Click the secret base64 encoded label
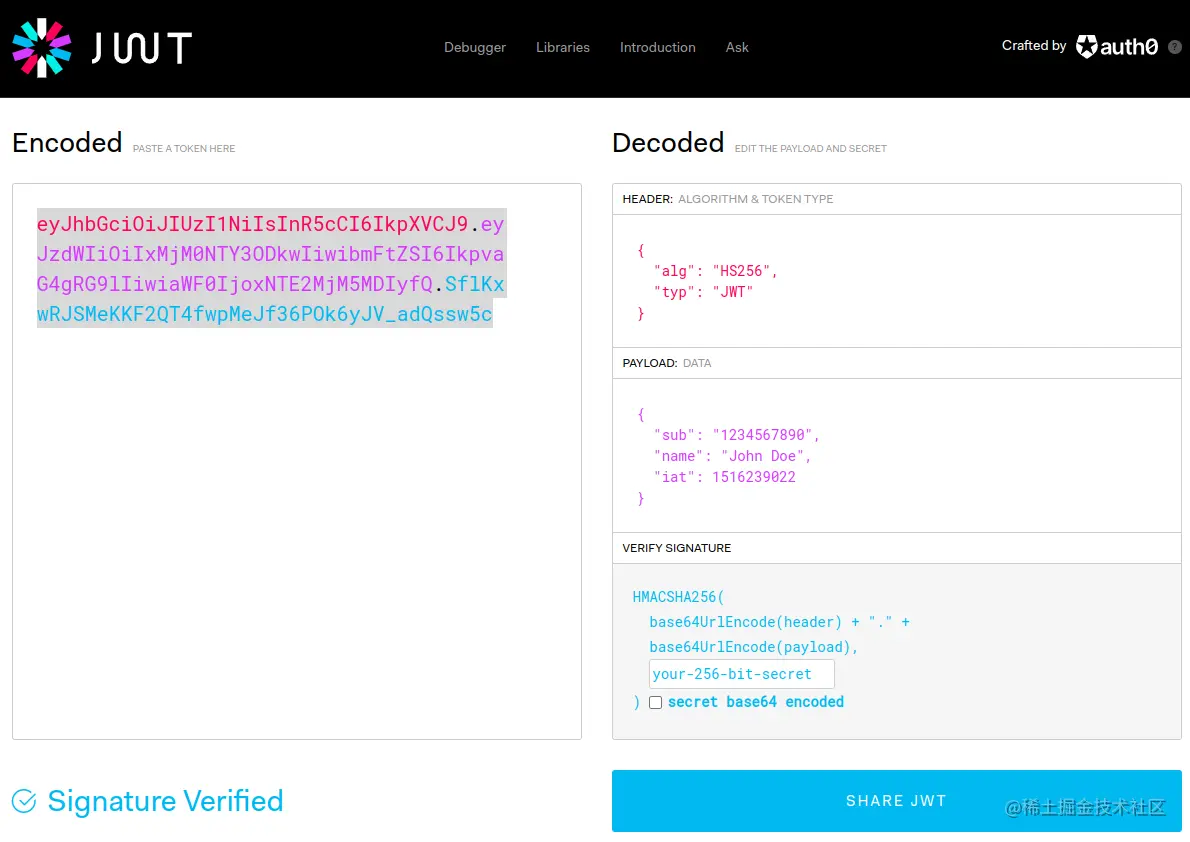 click(x=755, y=702)
